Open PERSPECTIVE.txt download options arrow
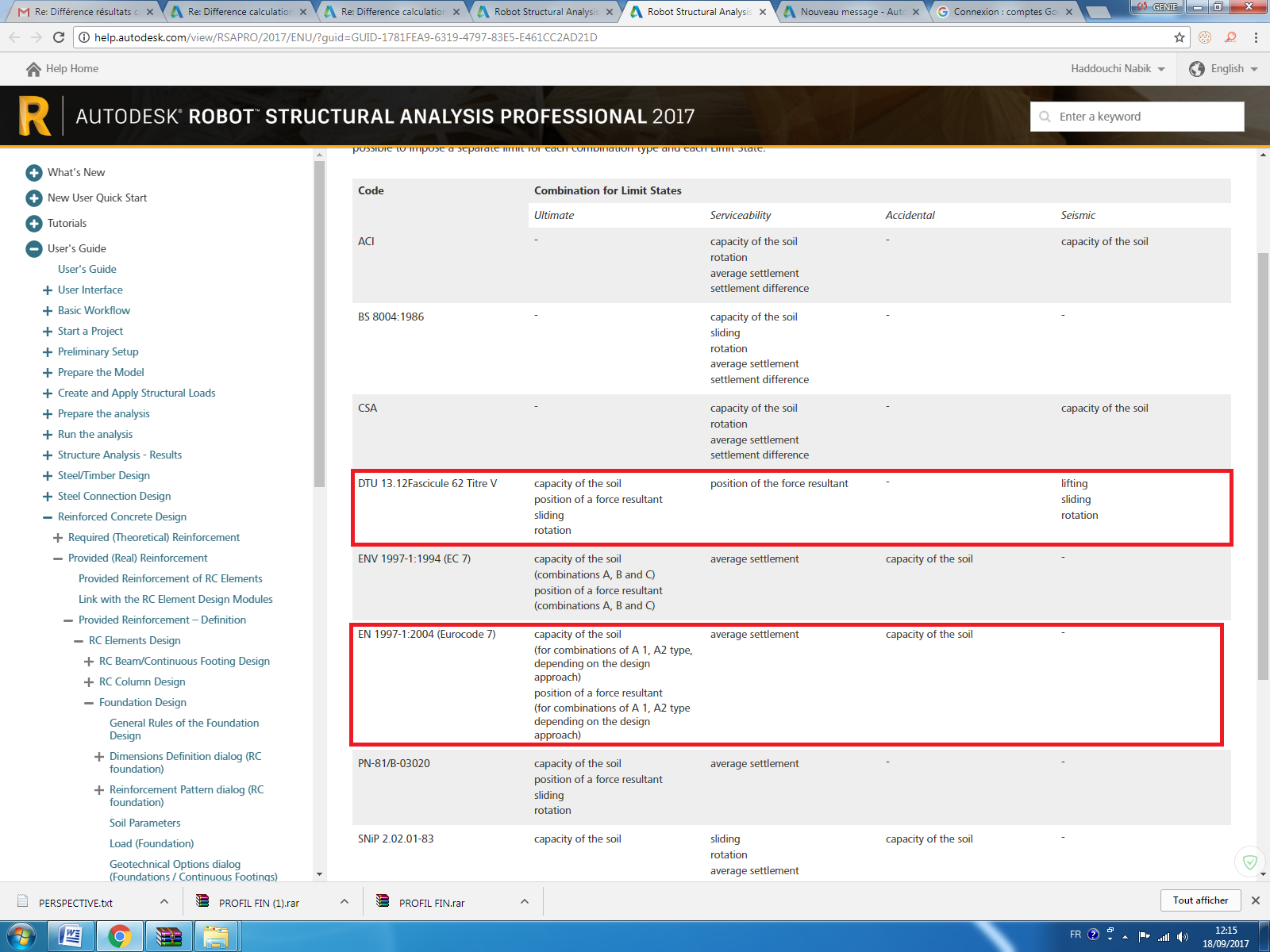 164,901
